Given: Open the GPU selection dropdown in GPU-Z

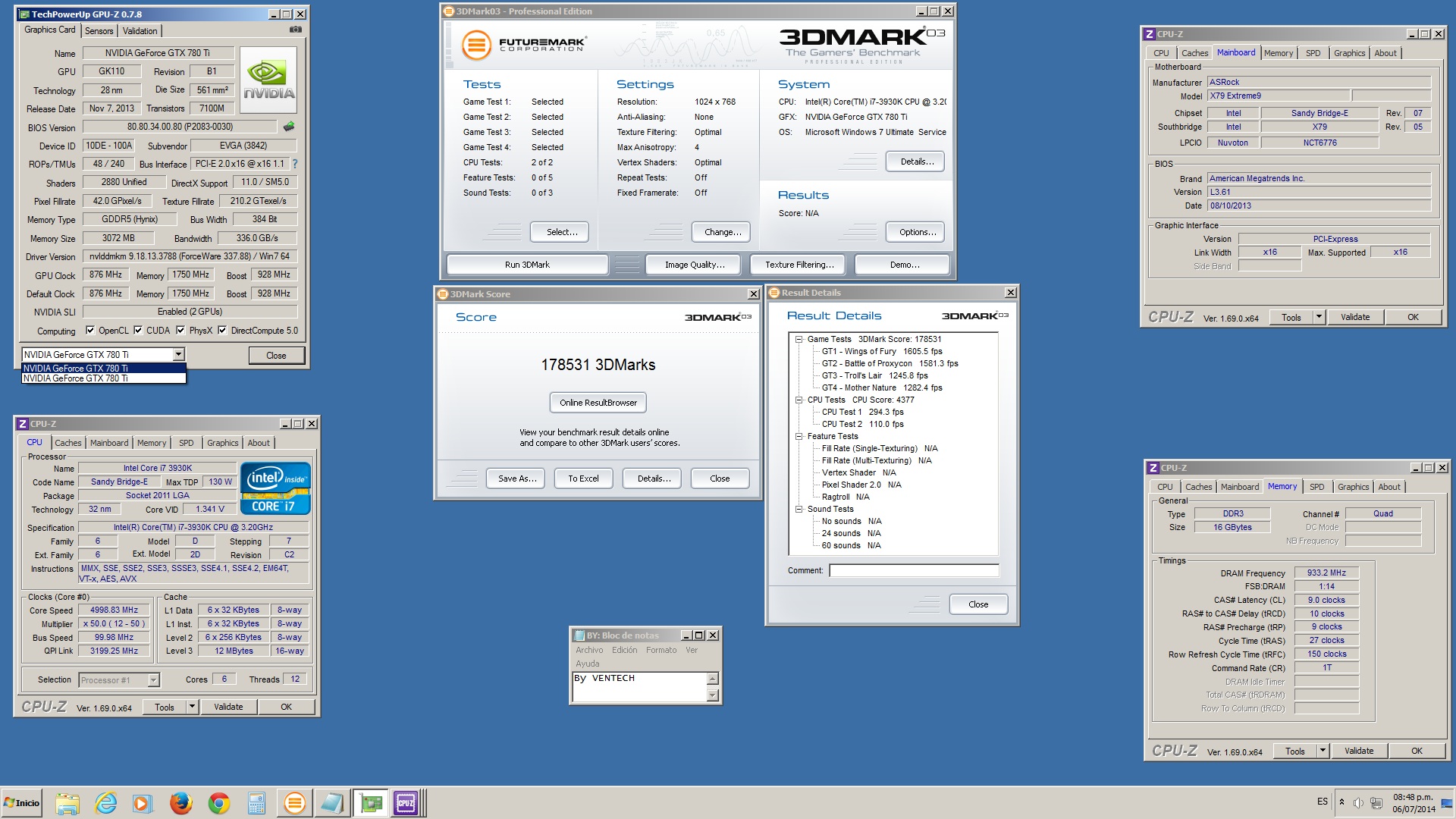Looking at the screenshot, I should (178, 354).
